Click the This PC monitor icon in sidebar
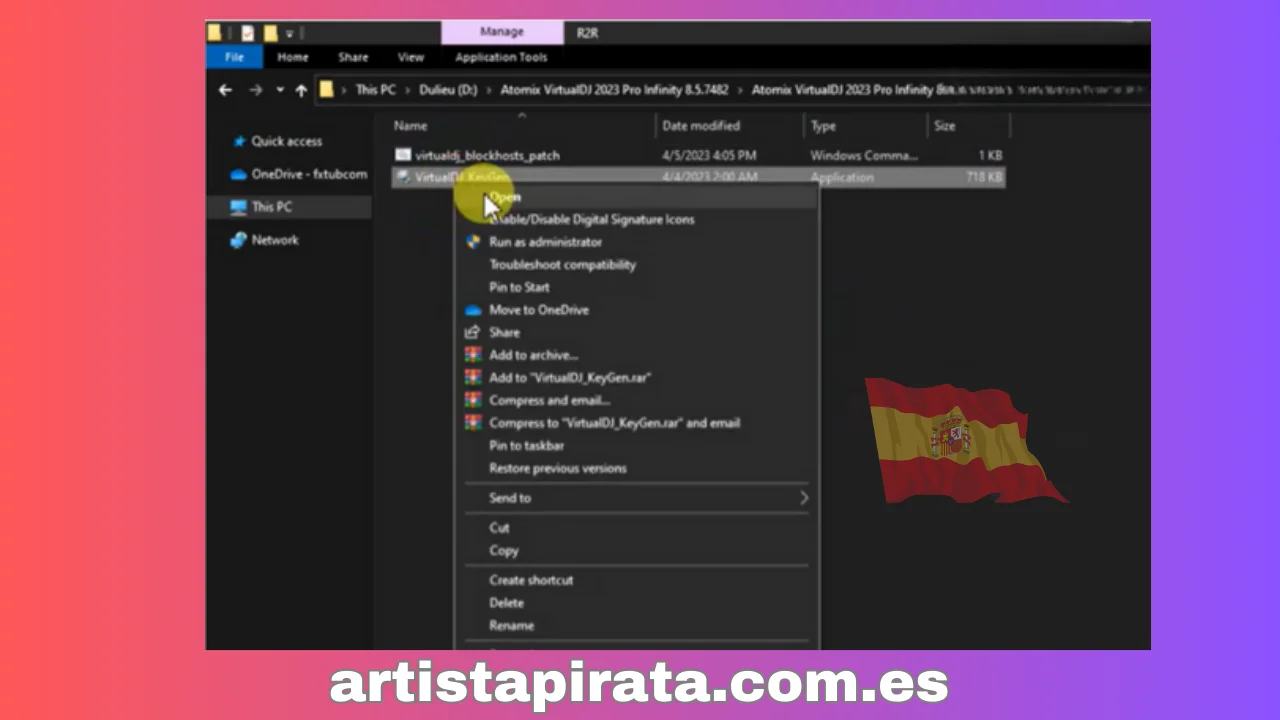The width and height of the screenshot is (1280, 720). click(238, 207)
